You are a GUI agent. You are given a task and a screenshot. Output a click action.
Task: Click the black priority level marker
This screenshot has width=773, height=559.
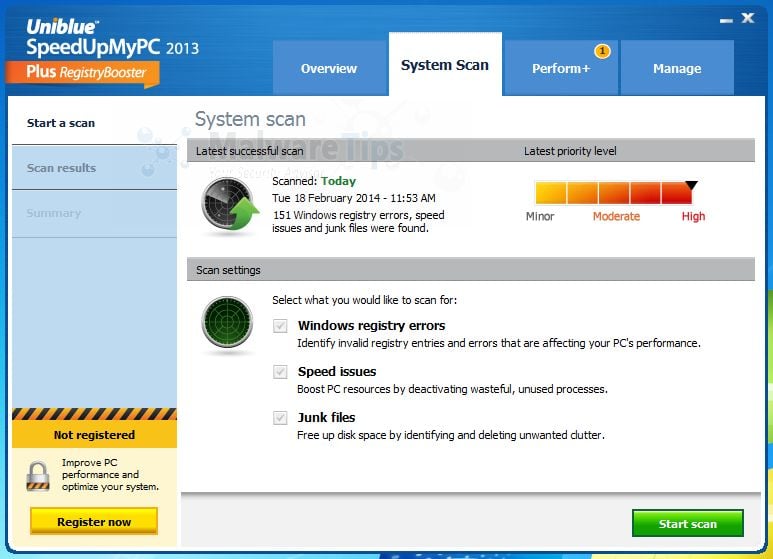pyautogui.click(x=691, y=185)
